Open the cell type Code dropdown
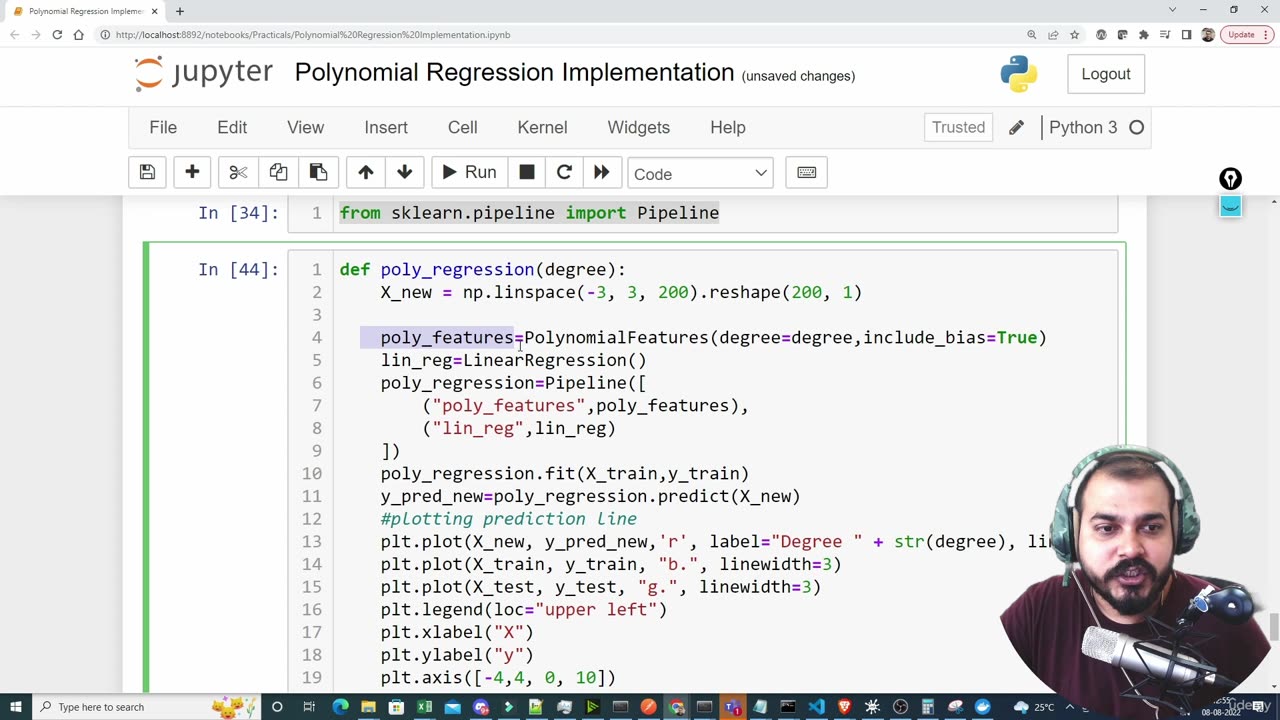 tap(700, 174)
